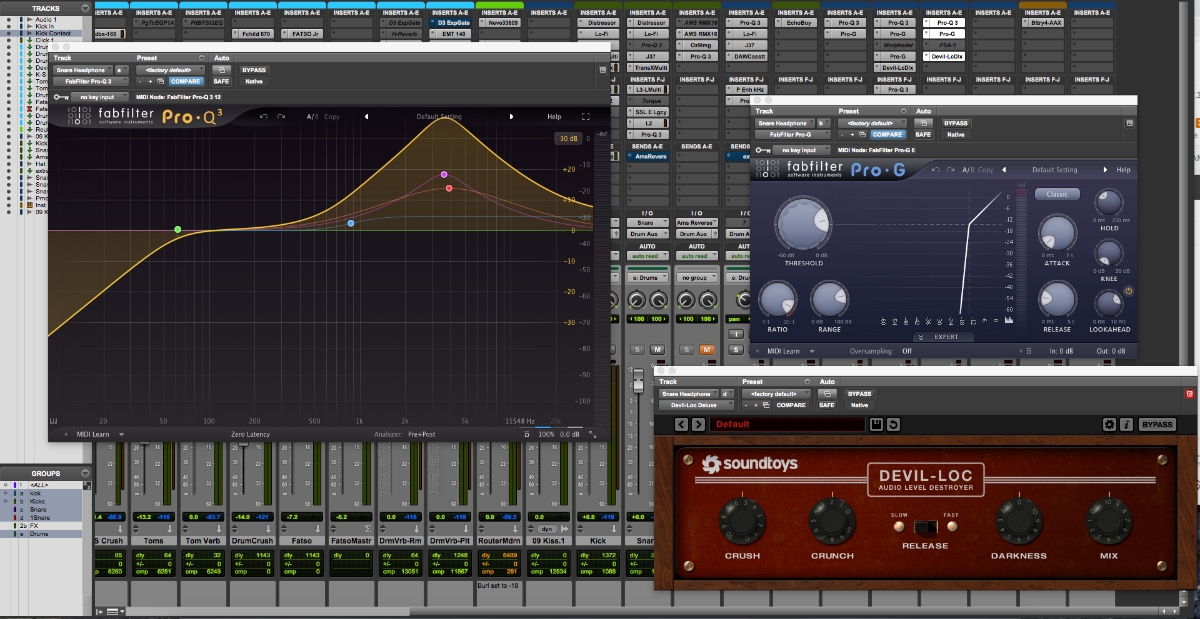Open Devil-Loc info icon
1200x619 pixels.
[1125, 425]
